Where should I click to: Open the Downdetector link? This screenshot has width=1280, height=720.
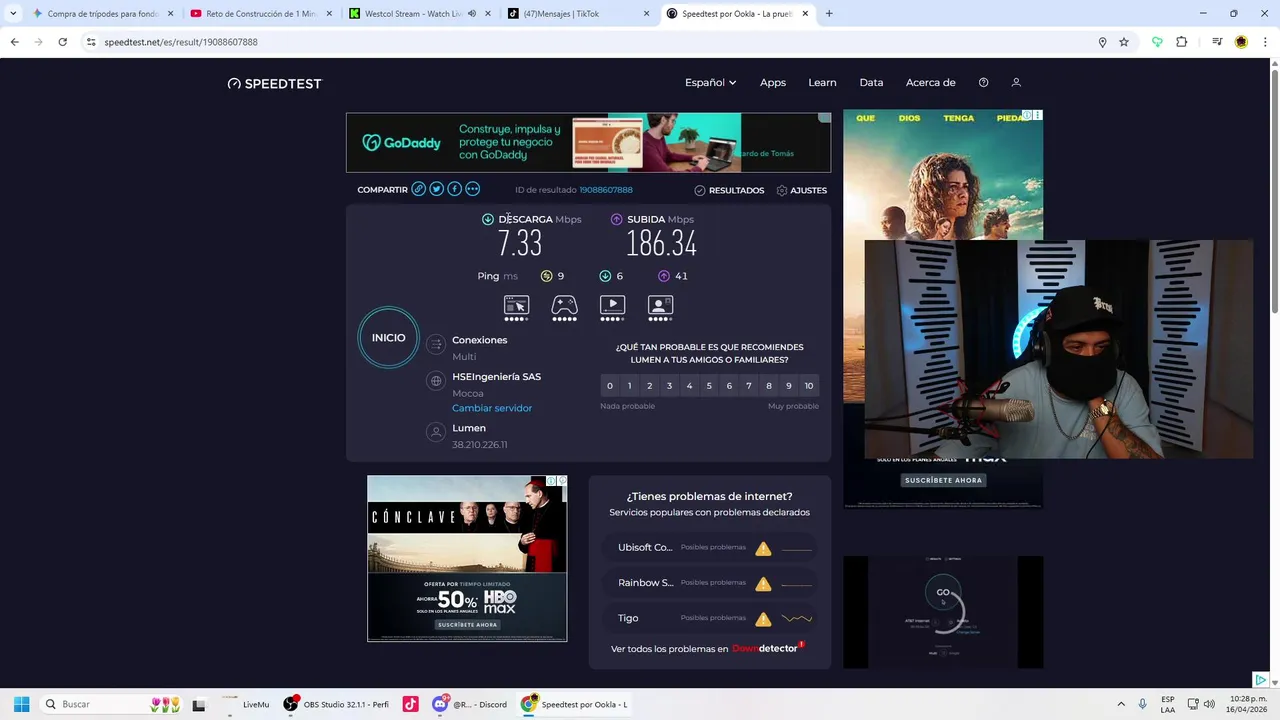coord(768,648)
